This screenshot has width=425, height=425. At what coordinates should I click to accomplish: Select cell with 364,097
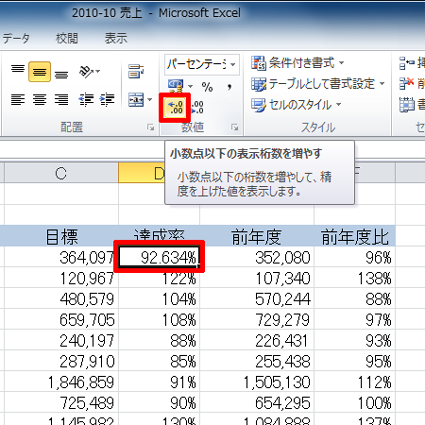[61, 257]
